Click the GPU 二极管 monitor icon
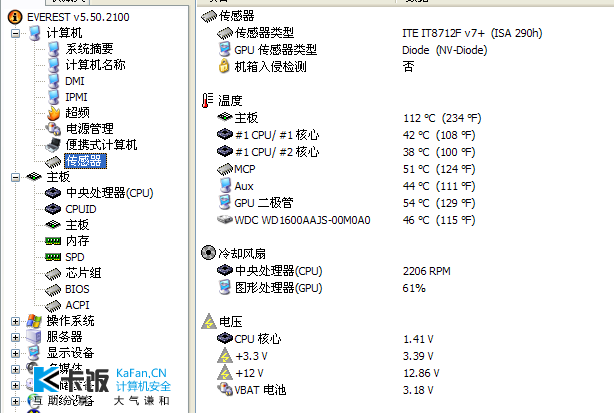Viewport: 614px width, 413px height. coord(224,203)
